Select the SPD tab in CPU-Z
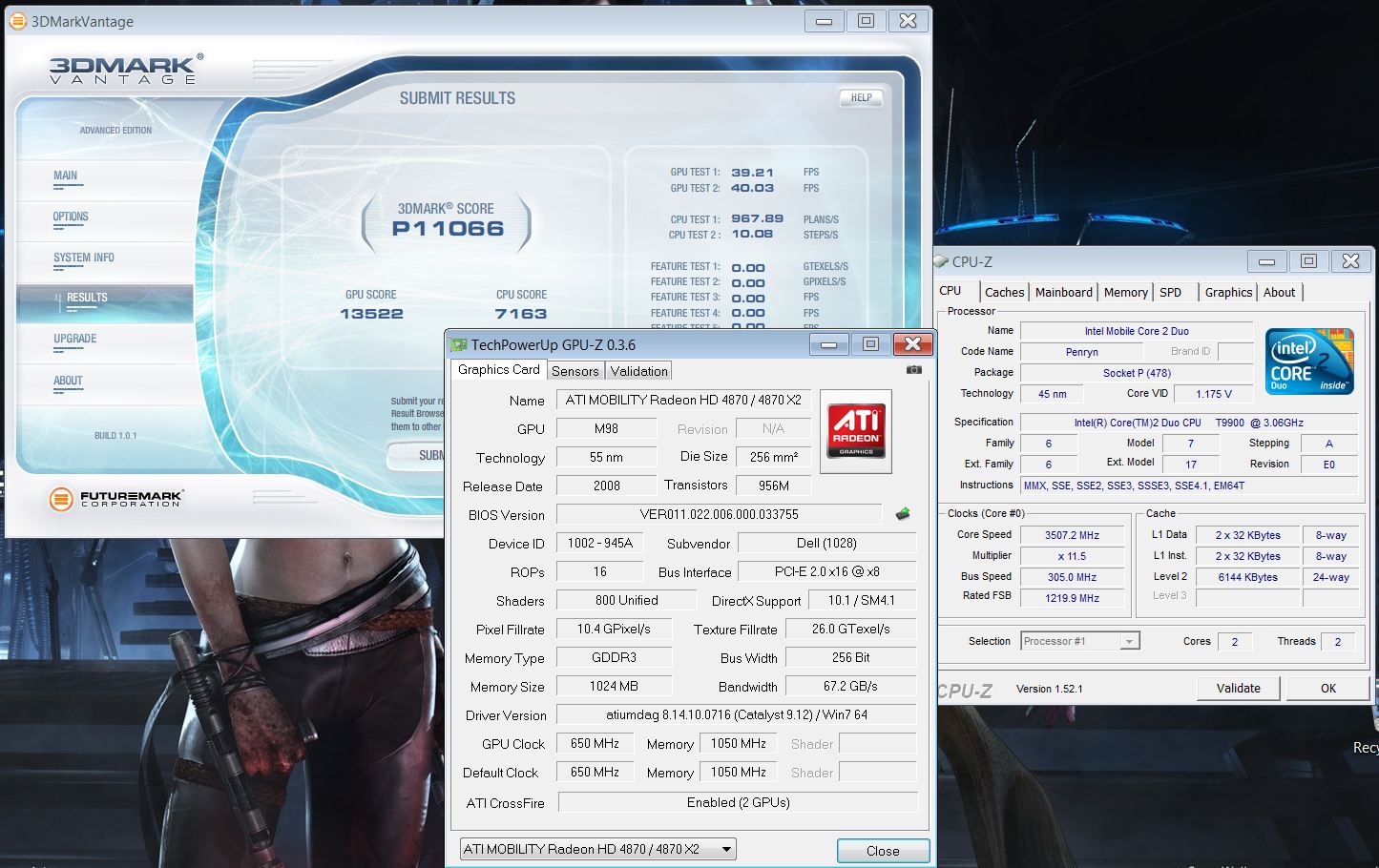This screenshot has height=868, width=1379. click(1170, 293)
